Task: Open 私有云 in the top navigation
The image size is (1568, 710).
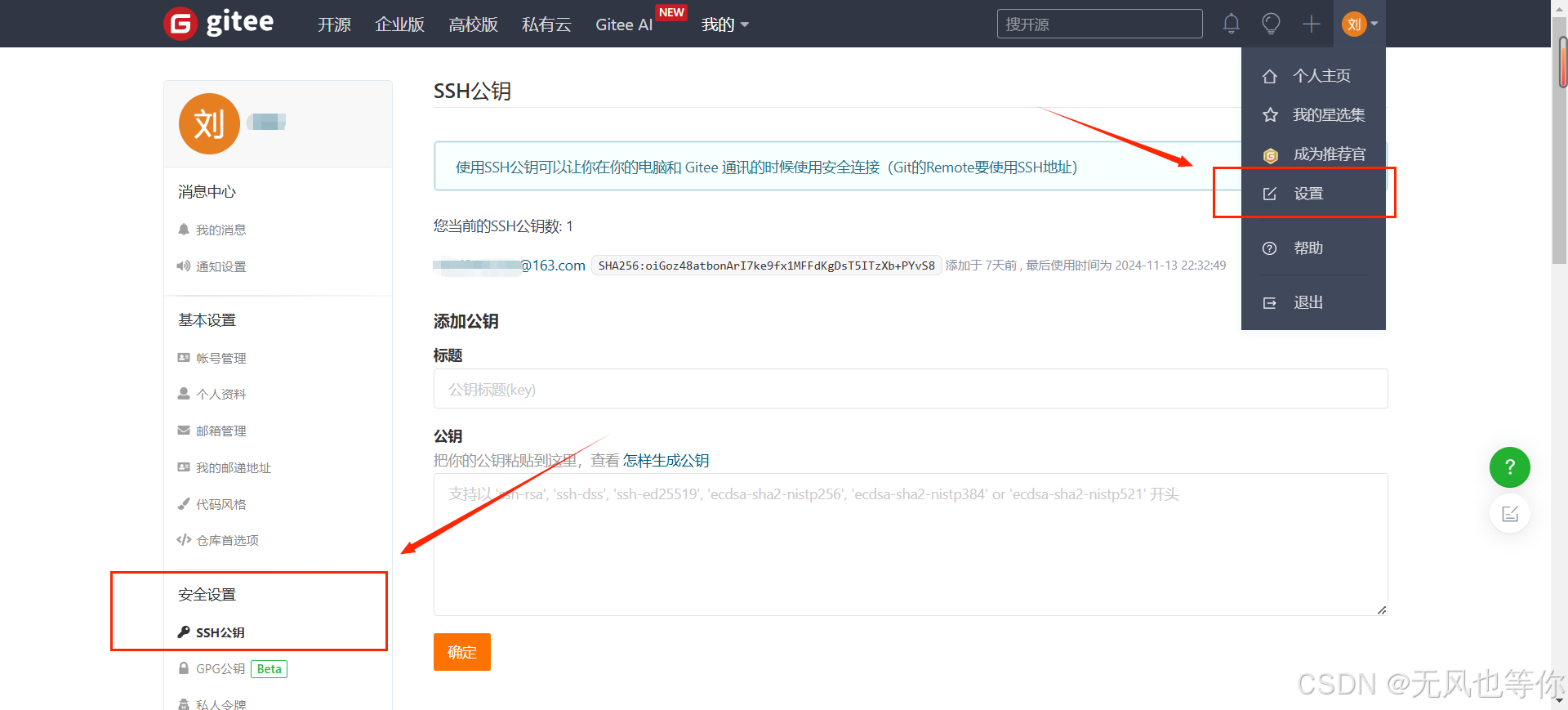Action: pos(546,25)
